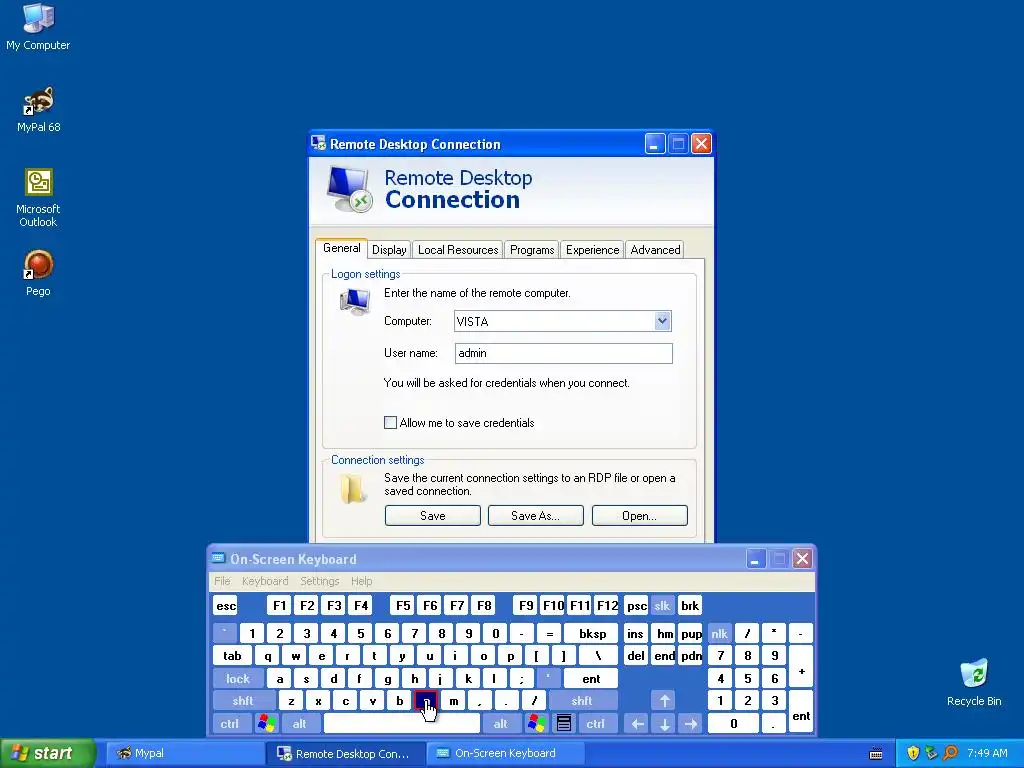
Task: Click the brk key
Action: point(690,605)
